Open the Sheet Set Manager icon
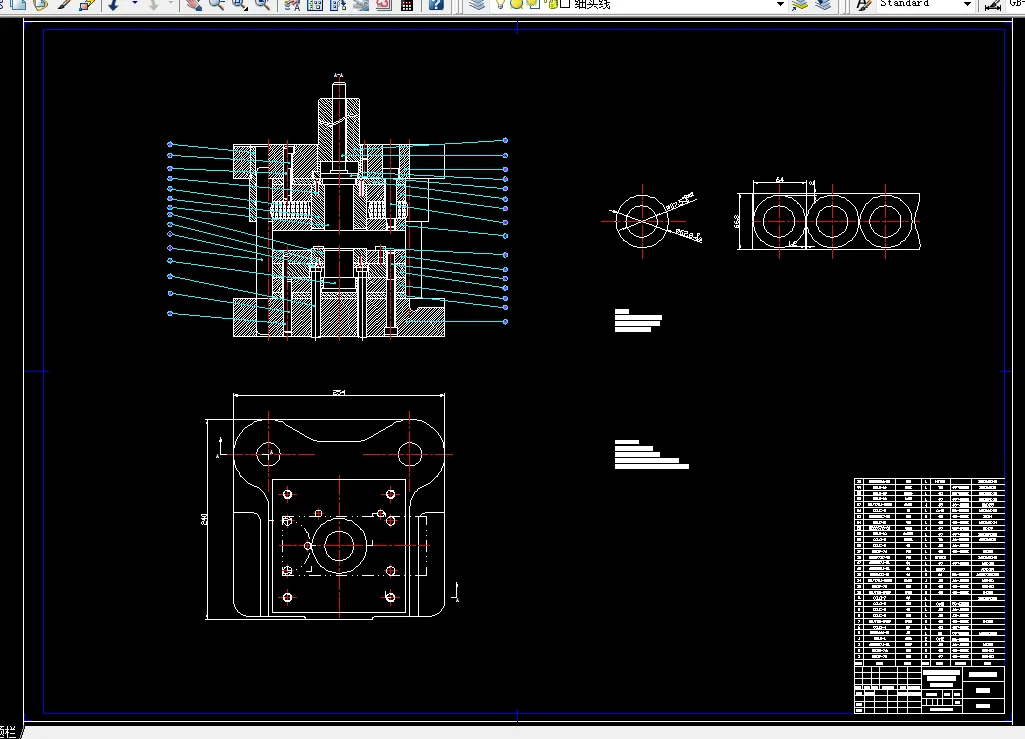Image resolution: width=1025 pixels, height=739 pixels. [361, 5]
